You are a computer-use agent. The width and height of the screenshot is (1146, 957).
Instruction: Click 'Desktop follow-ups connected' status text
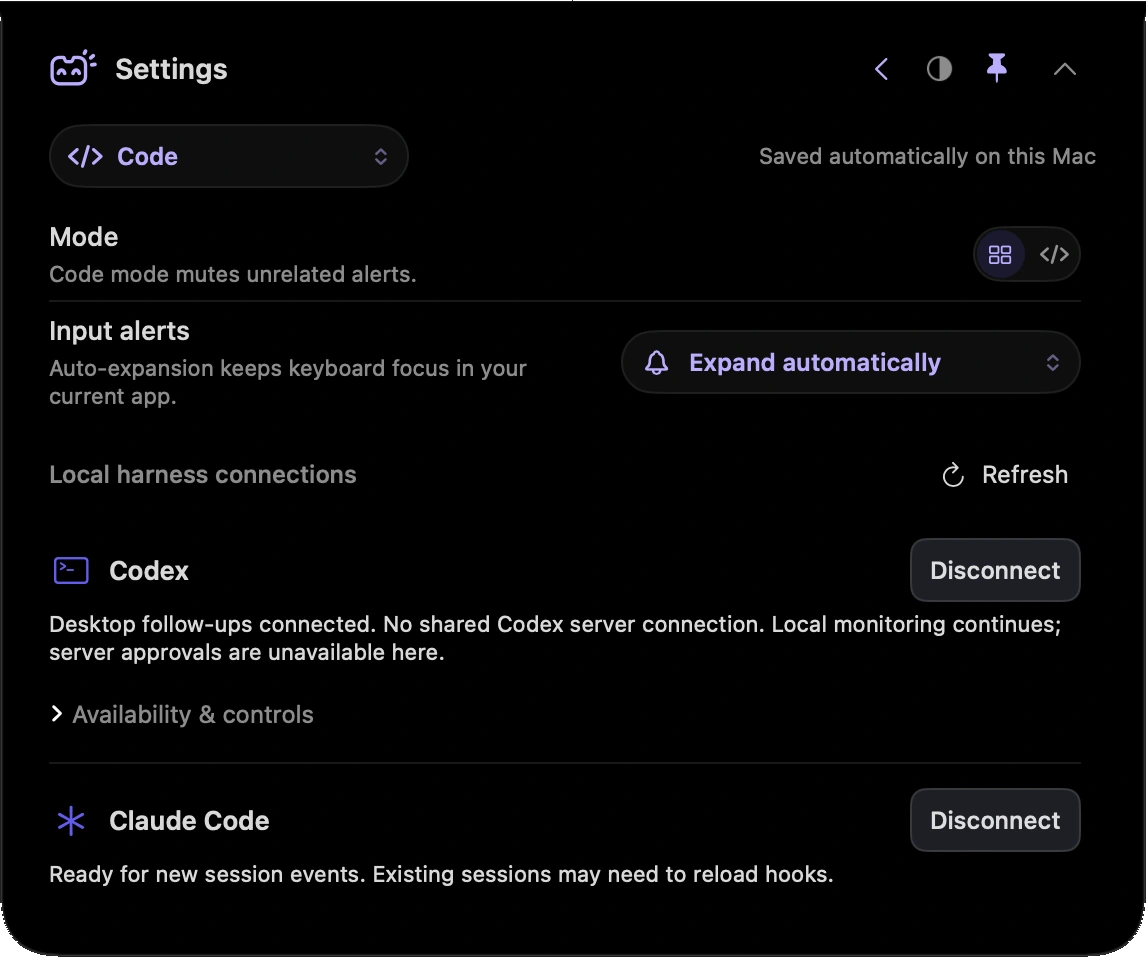tap(555, 638)
